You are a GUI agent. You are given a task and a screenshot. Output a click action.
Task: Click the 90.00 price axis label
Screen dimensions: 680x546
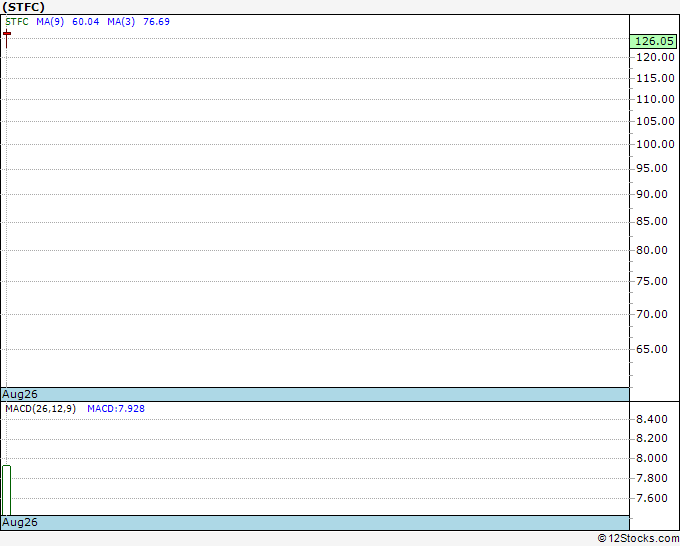pyautogui.click(x=651, y=194)
